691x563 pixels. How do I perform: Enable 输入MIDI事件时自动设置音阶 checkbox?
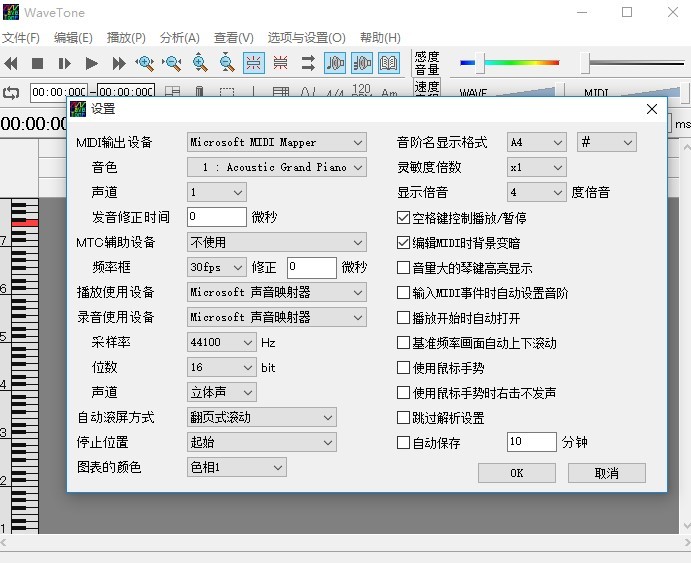(x=403, y=293)
